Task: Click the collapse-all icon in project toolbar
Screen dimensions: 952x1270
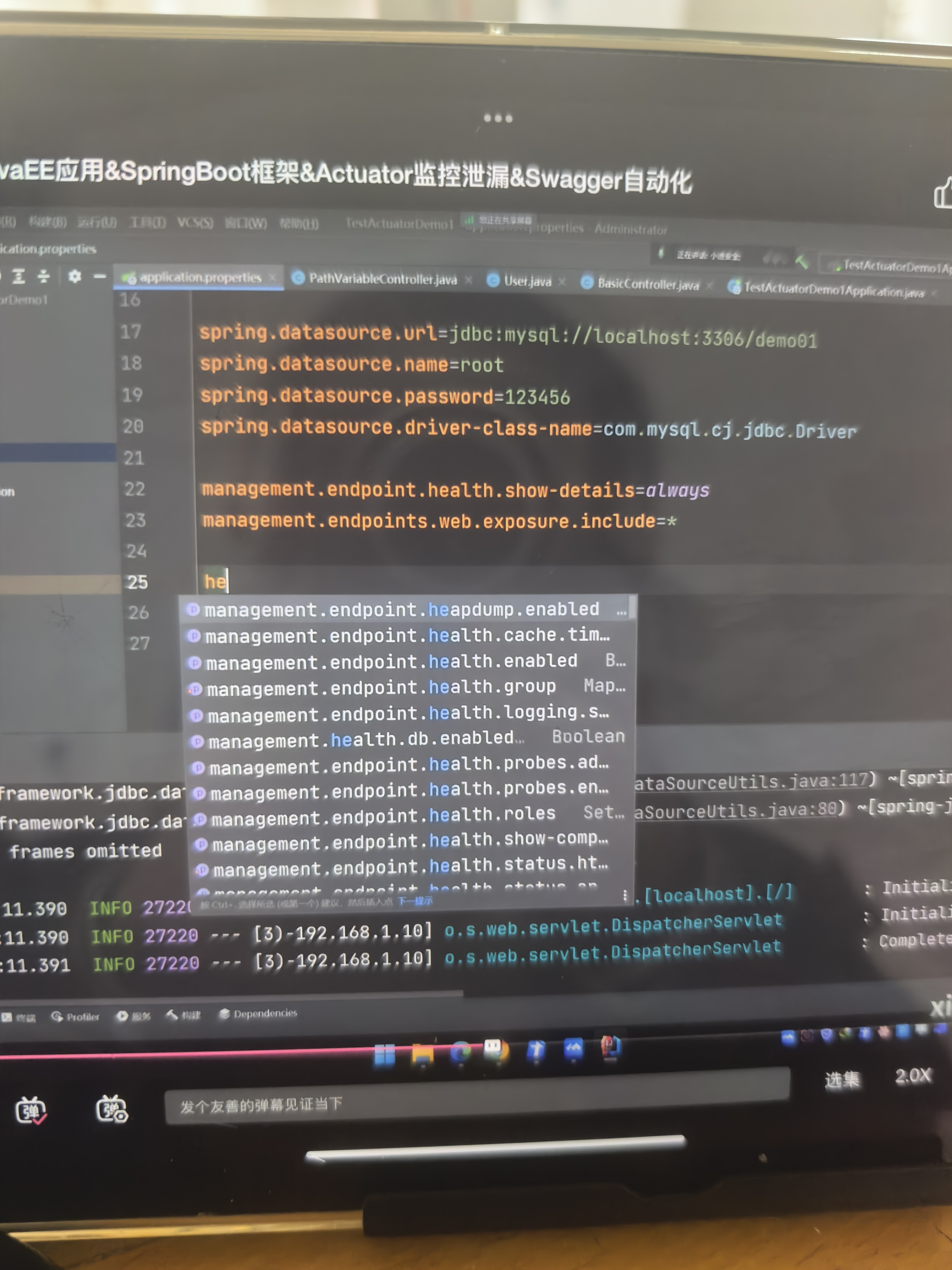Action: pyautogui.click(x=44, y=277)
